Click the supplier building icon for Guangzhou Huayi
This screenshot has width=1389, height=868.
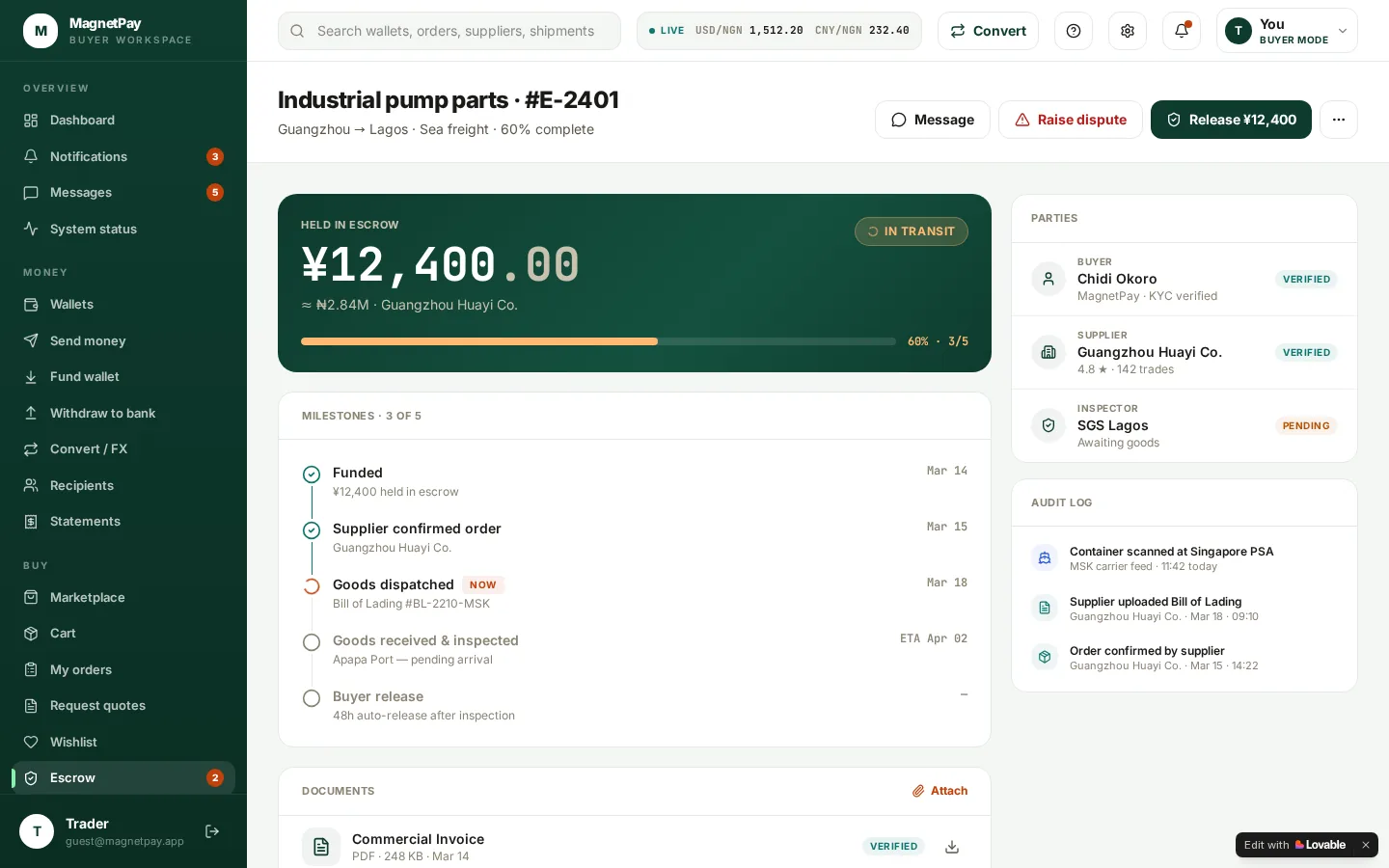click(1049, 352)
